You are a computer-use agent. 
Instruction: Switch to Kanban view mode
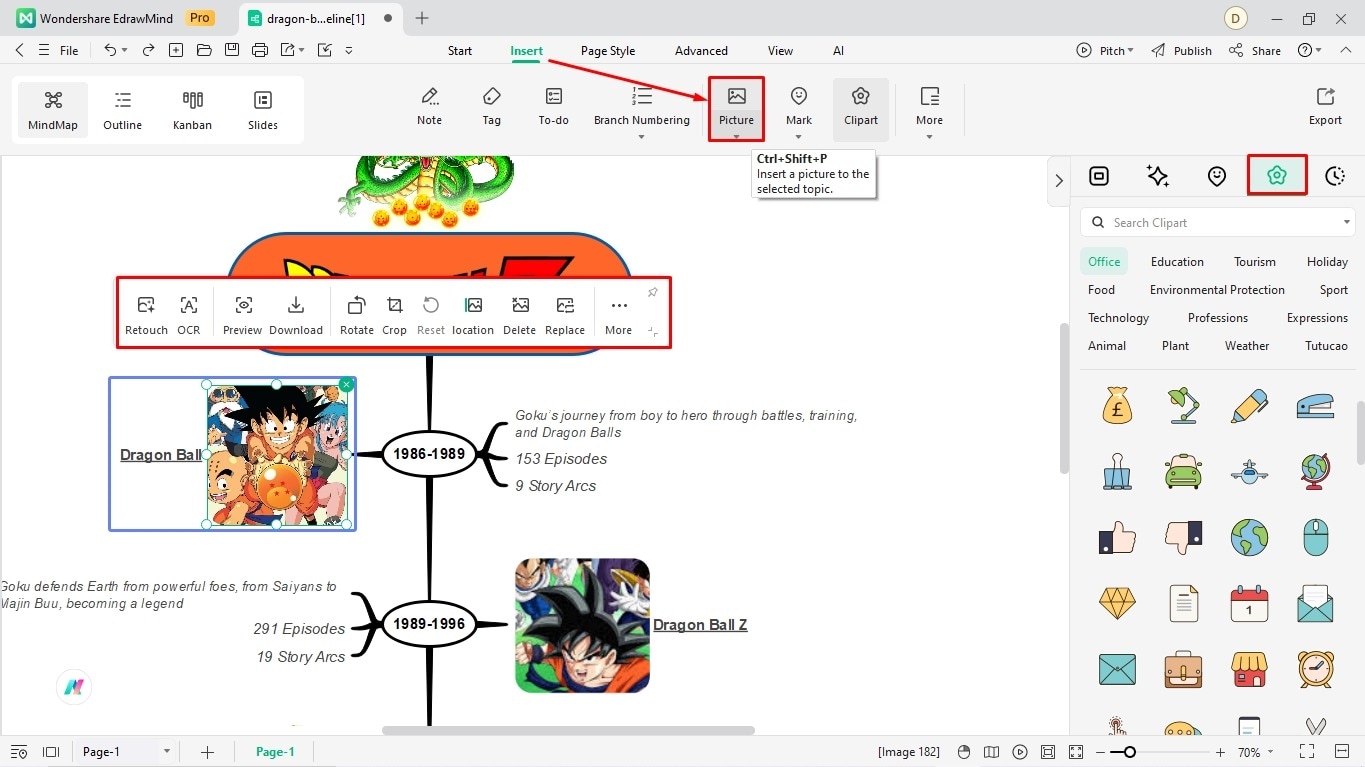point(192,109)
